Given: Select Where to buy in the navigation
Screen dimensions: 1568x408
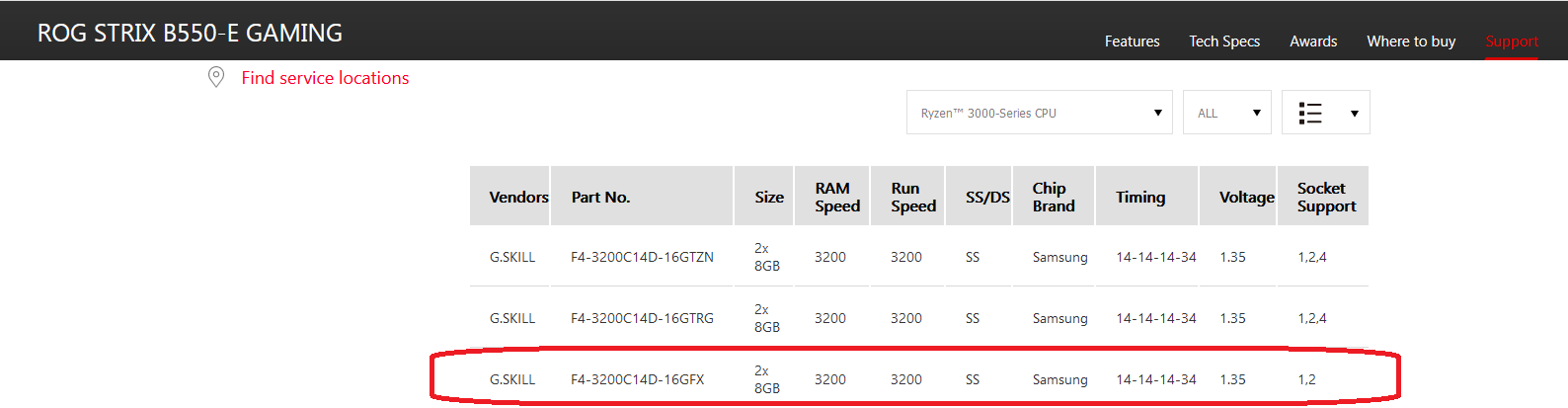Looking at the screenshot, I should click(1411, 41).
